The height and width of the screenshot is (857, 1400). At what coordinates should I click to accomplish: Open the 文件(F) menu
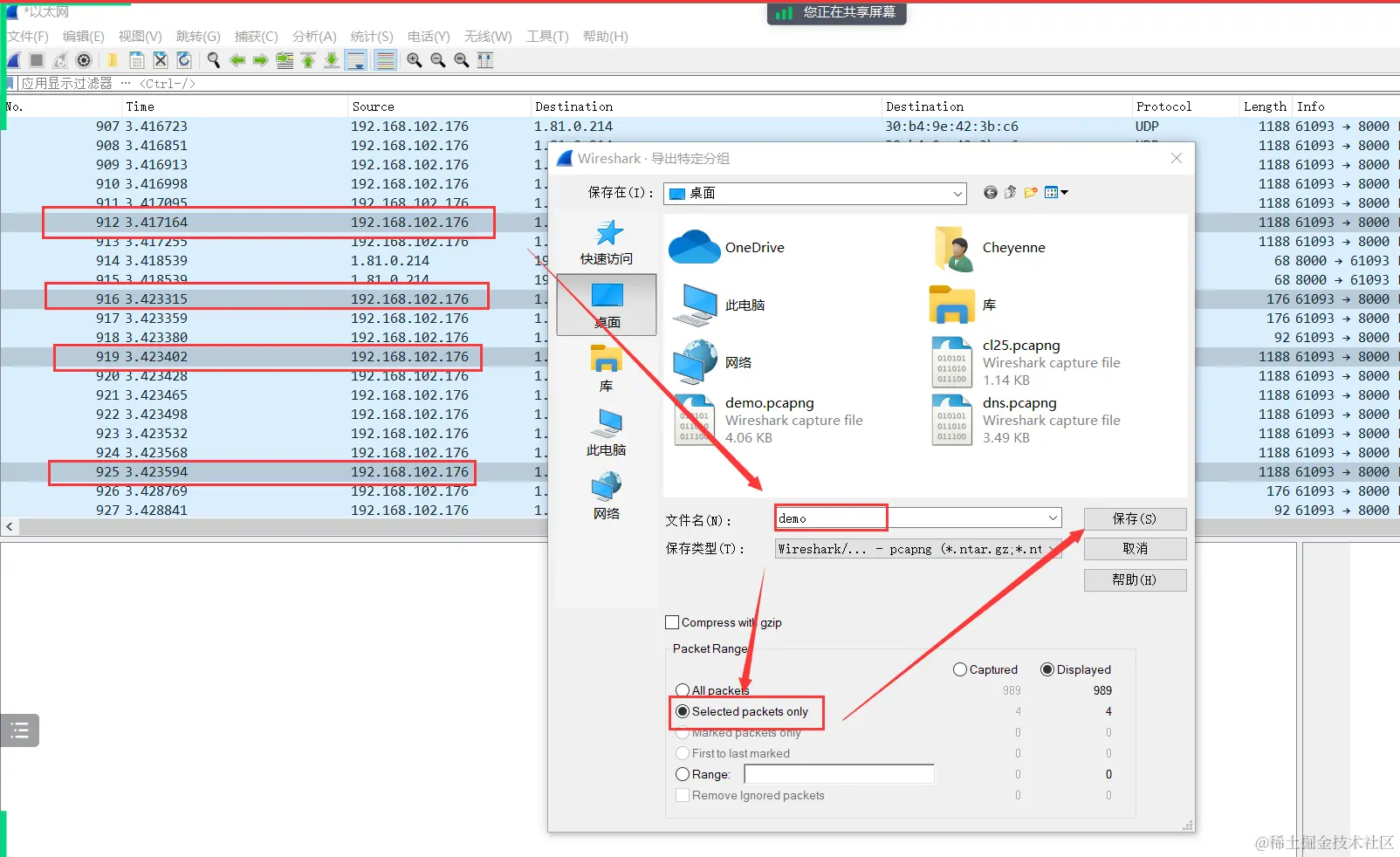28,37
